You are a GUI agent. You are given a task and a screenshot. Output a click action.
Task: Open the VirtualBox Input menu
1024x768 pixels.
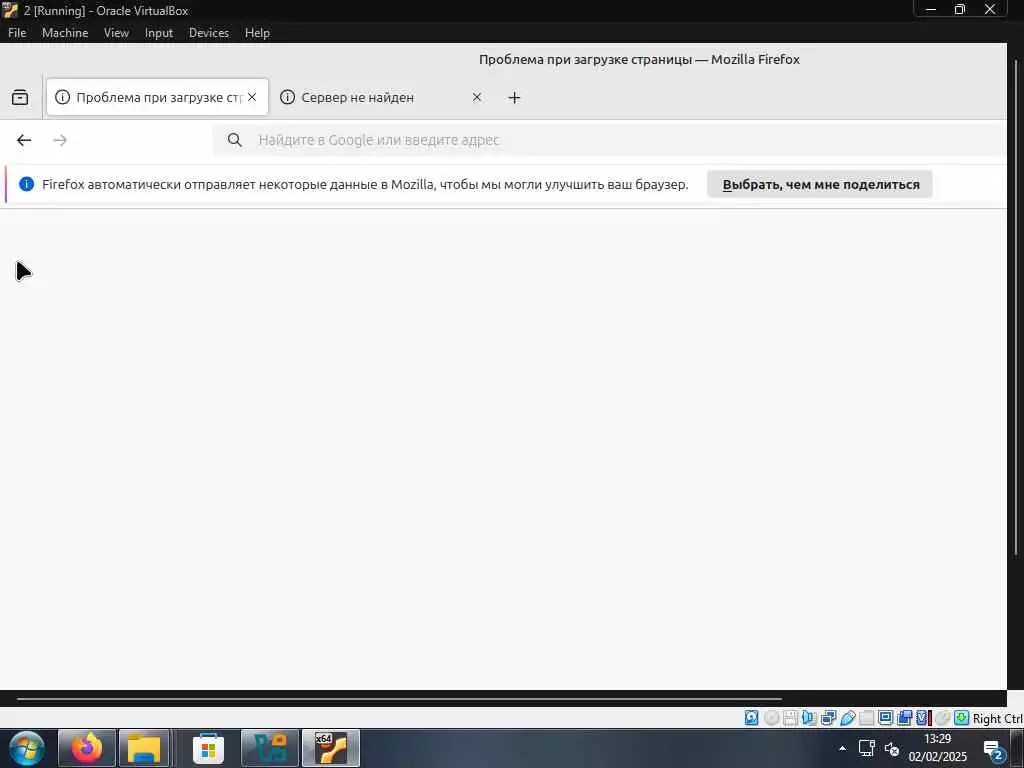tap(159, 33)
